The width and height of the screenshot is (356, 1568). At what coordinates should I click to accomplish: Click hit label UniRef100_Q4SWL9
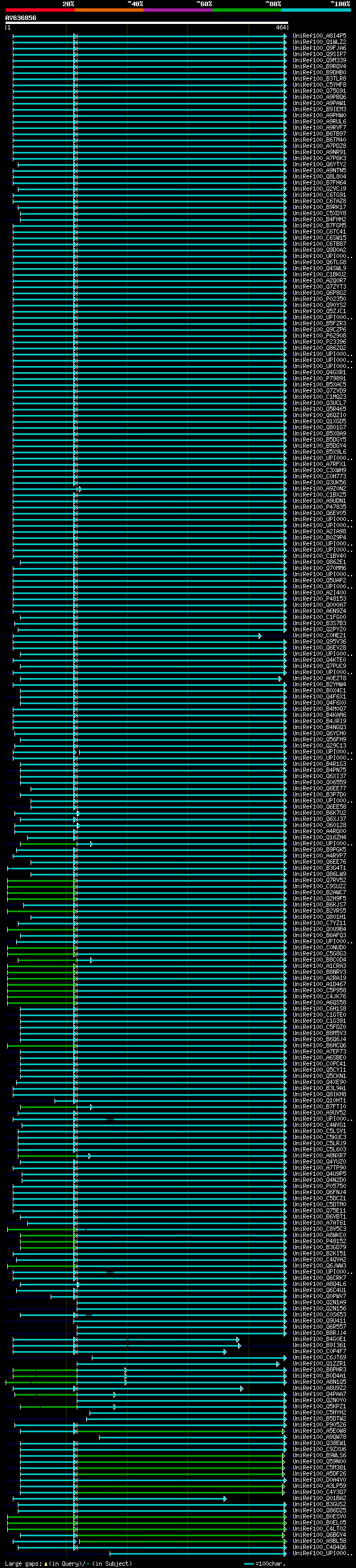(x=319, y=268)
